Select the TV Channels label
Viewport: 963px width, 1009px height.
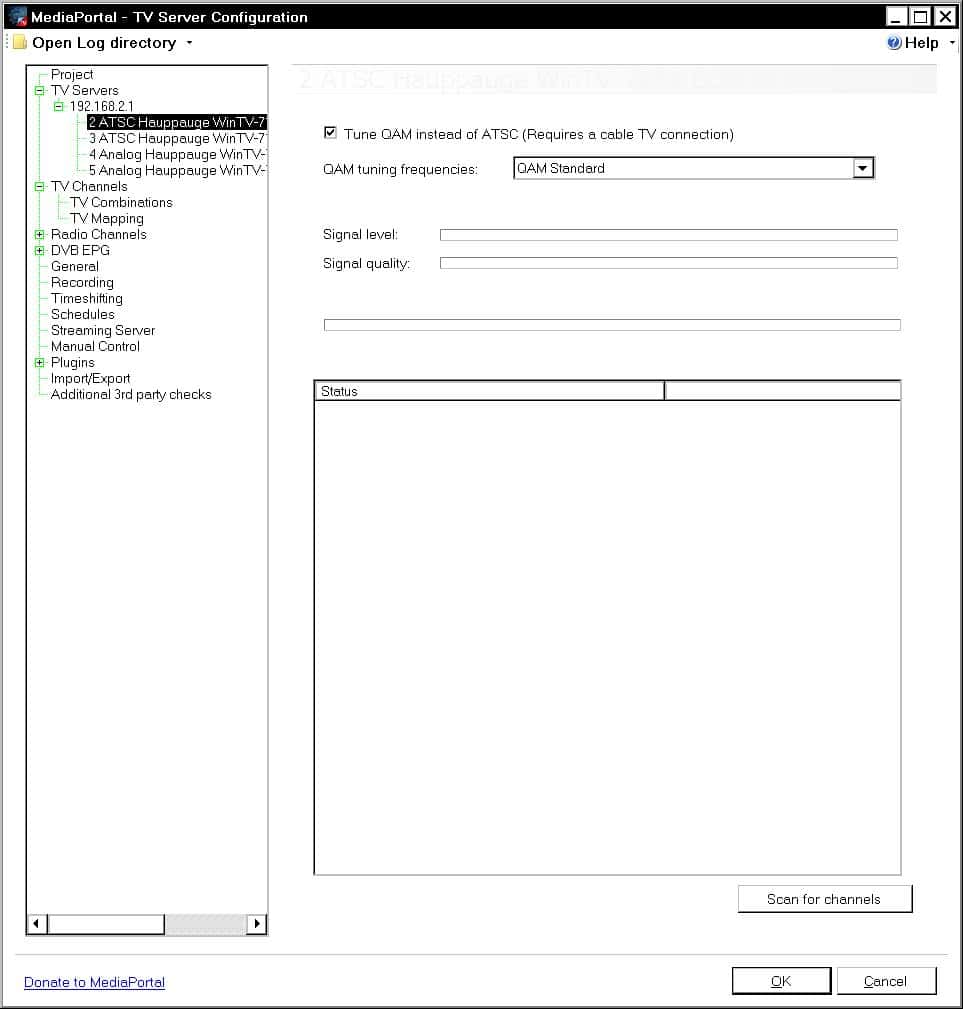click(89, 187)
